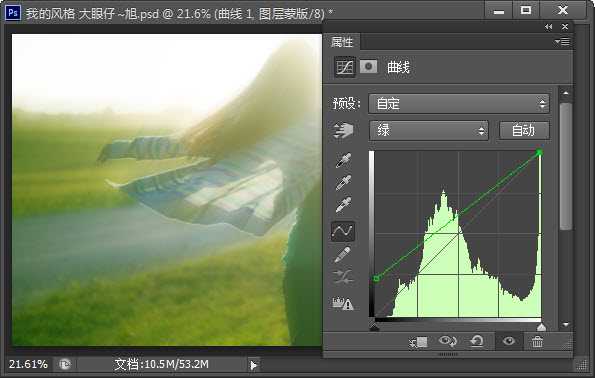Image resolution: width=595 pixels, height=378 pixels.
Task: Open the status bar info arrow menu
Action: point(253,365)
